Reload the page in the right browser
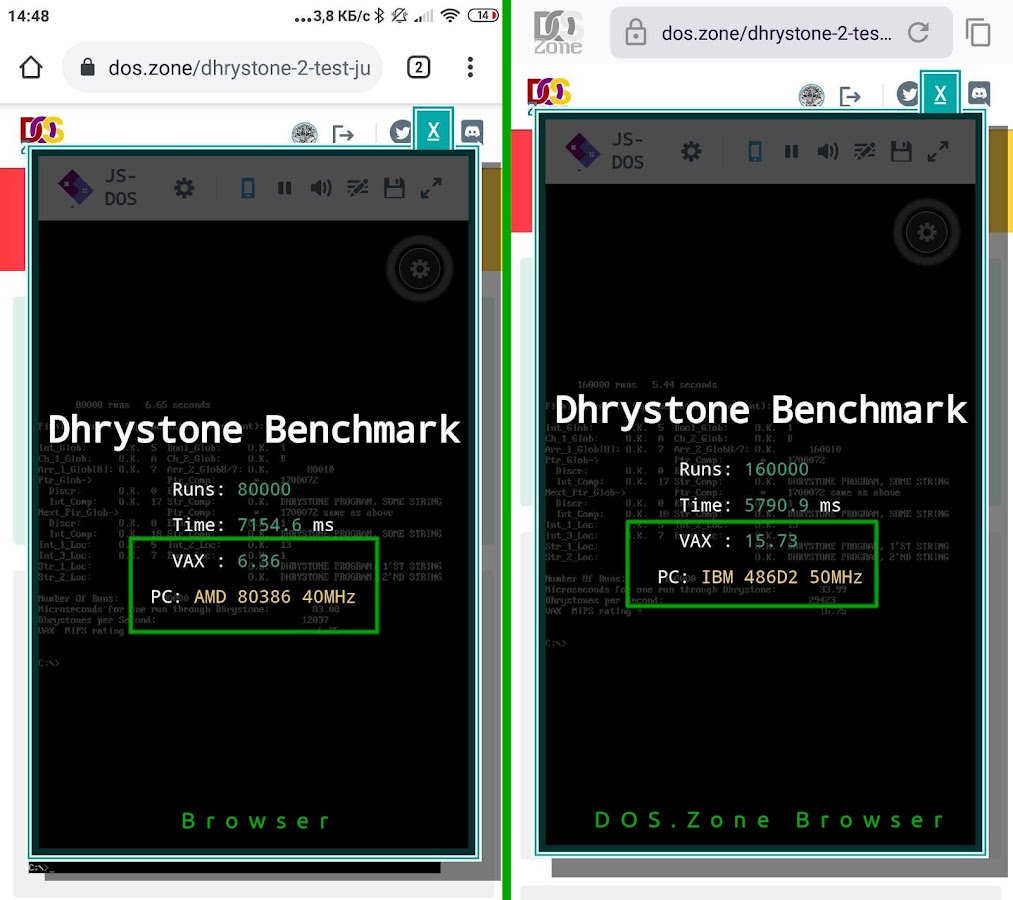 click(917, 33)
